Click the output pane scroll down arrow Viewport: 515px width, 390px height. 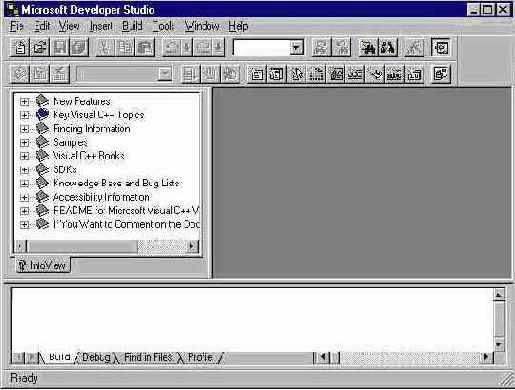coord(499,344)
